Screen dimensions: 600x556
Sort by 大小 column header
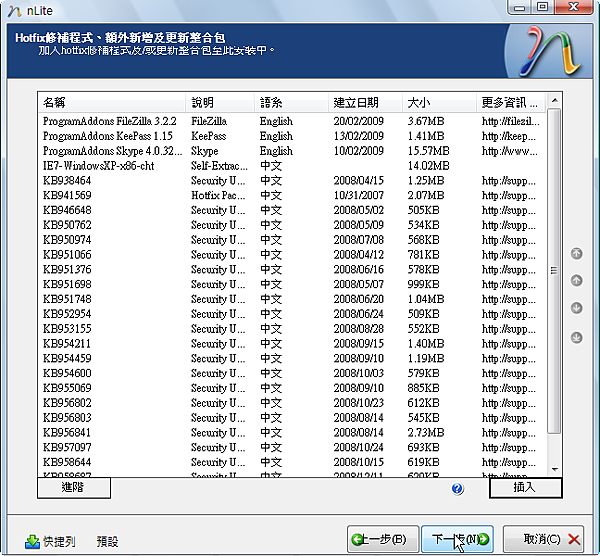click(439, 103)
